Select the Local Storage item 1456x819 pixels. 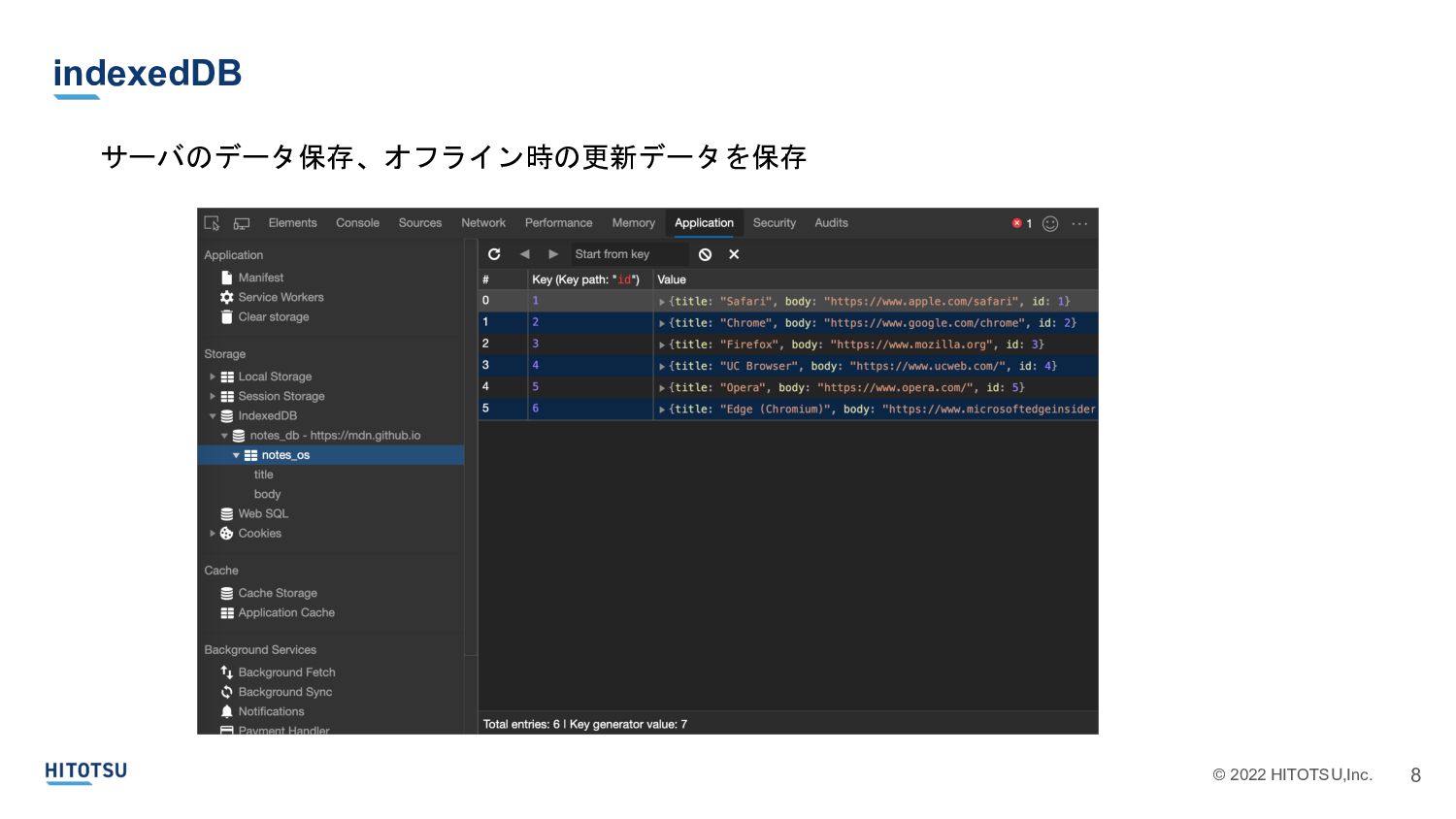tap(275, 377)
